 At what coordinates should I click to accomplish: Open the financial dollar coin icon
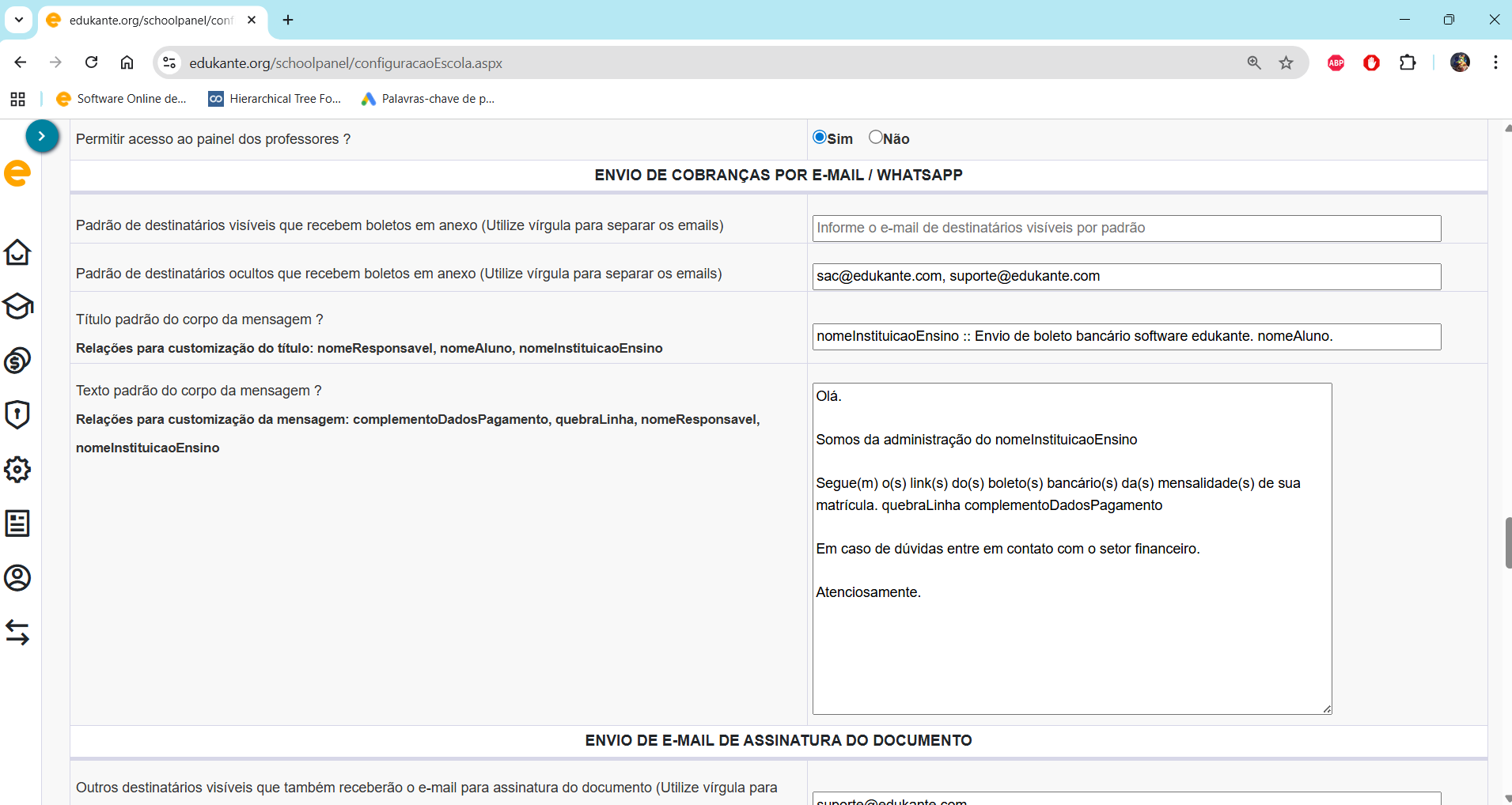(x=17, y=361)
